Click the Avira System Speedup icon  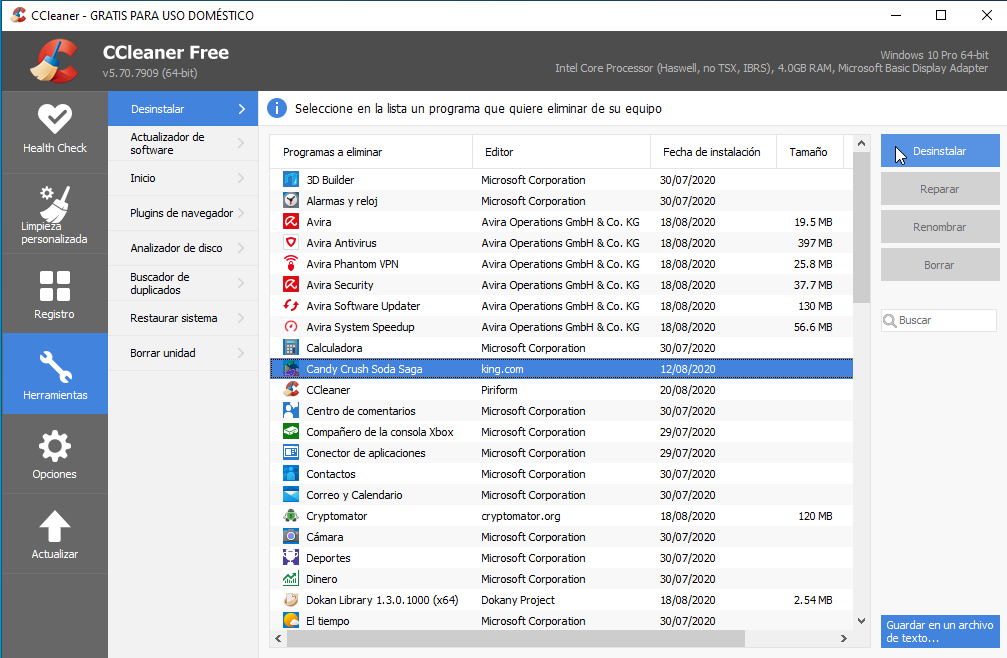click(291, 327)
